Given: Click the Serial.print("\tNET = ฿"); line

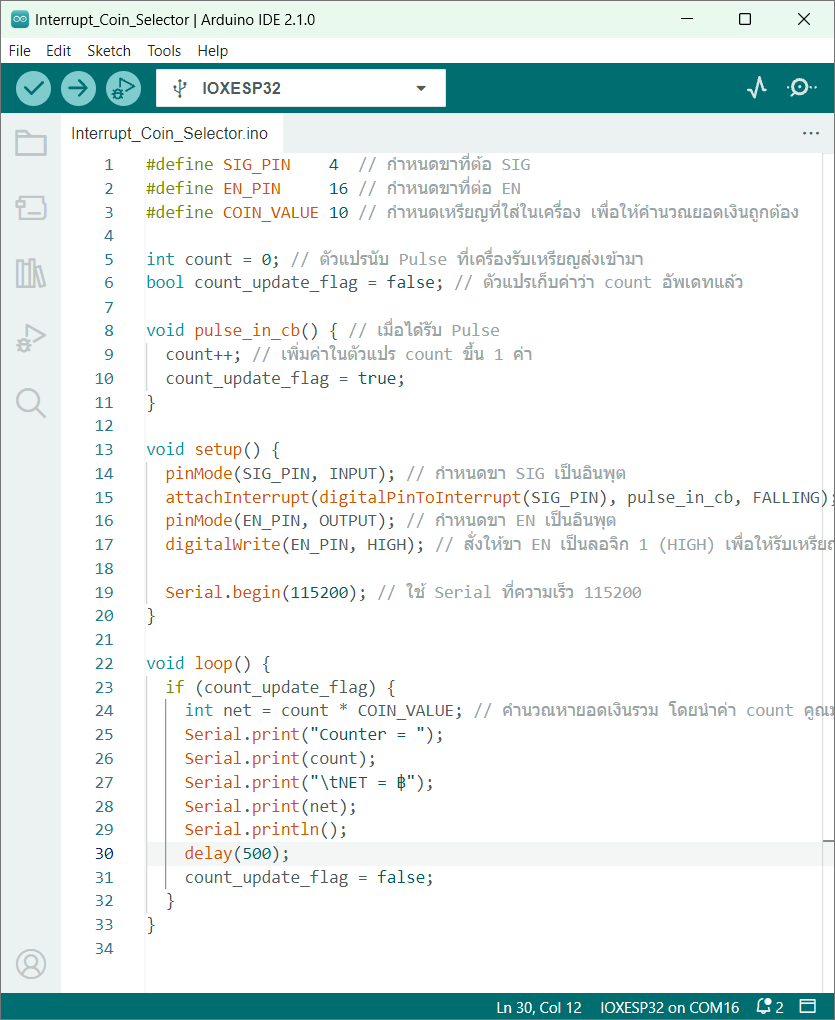Looking at the screenshot, I should tap(309, 783).
